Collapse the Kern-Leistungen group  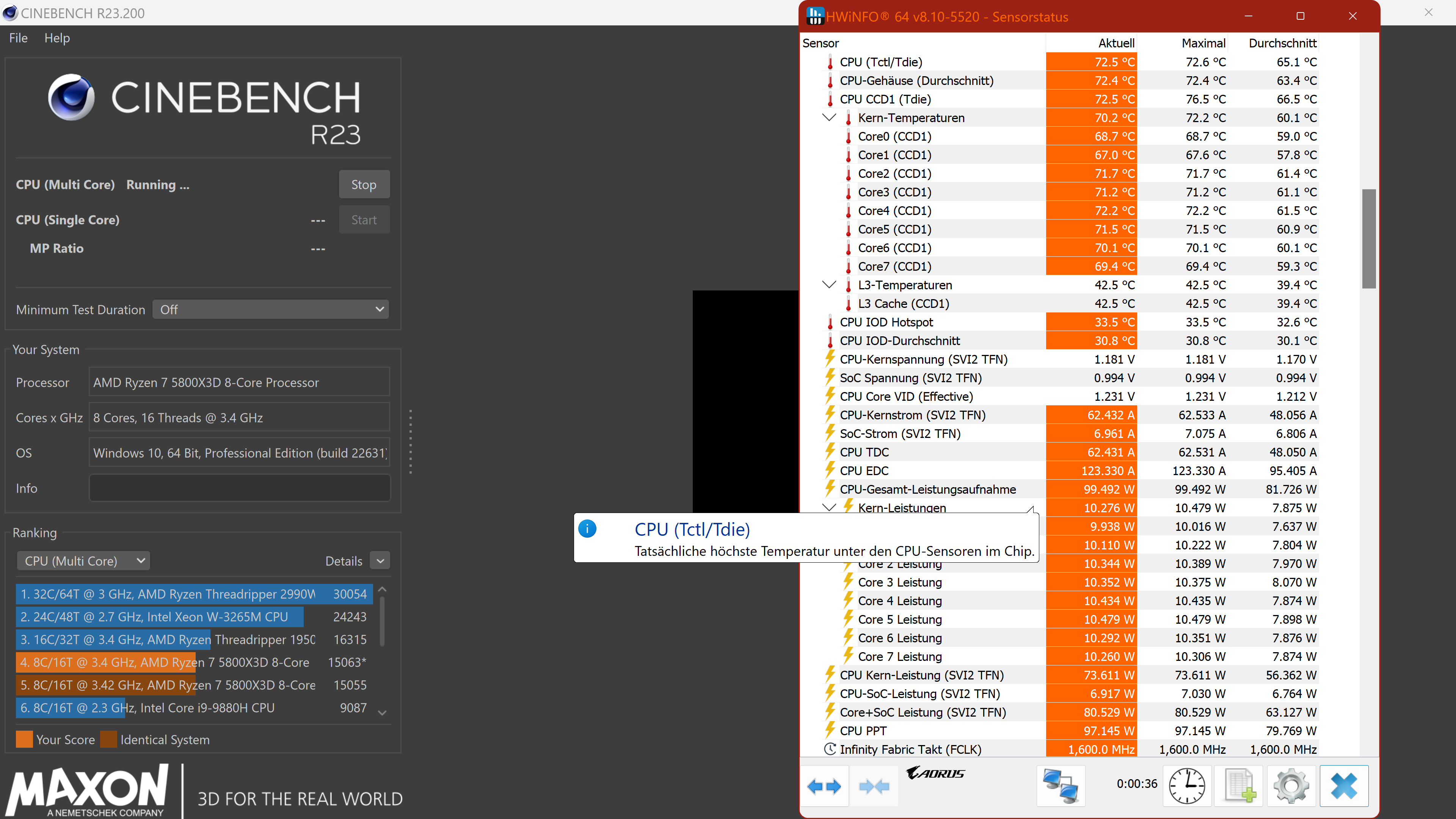tap(828, 507)
